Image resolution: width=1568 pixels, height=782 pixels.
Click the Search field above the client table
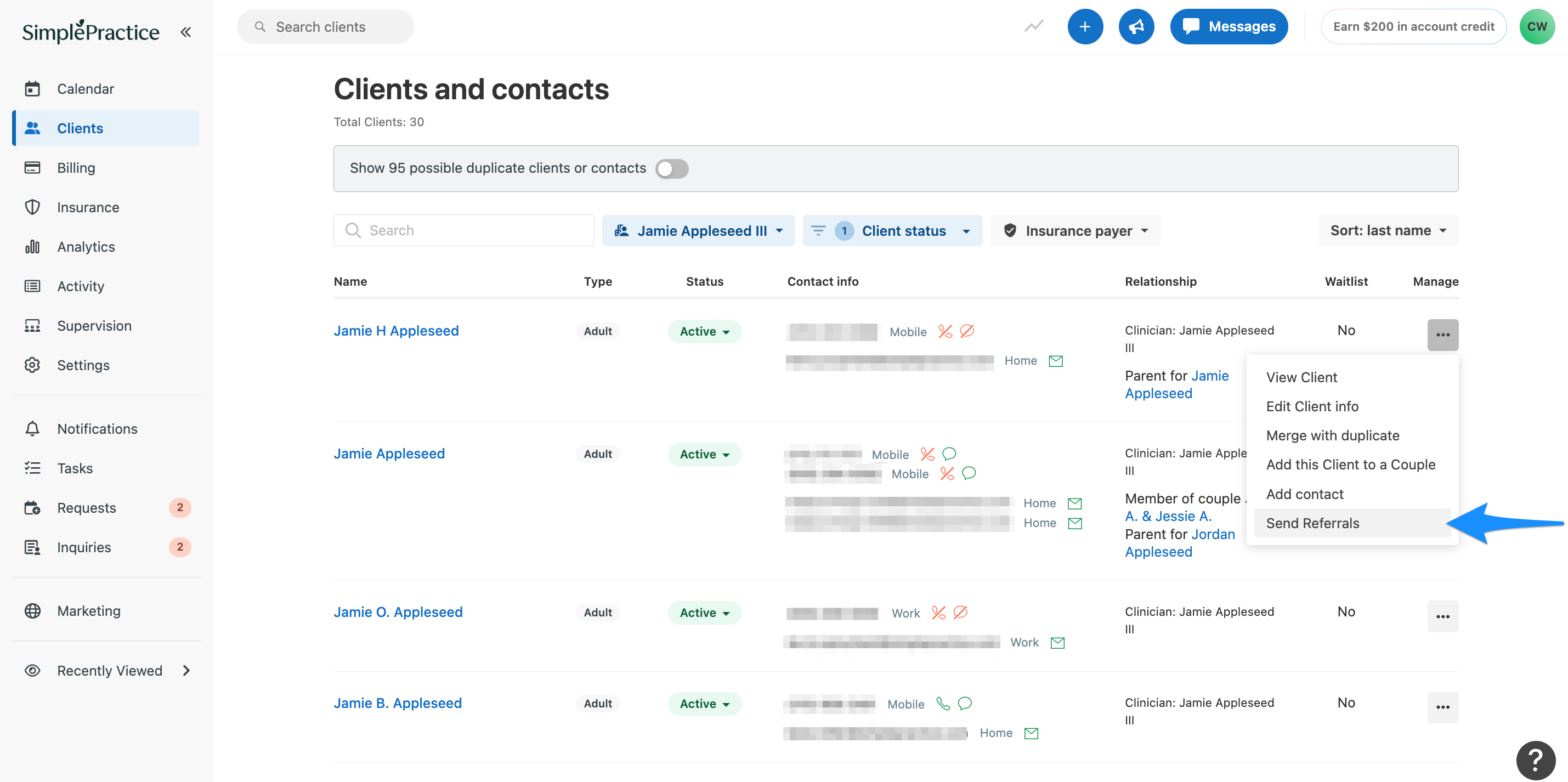pos(463,231)
